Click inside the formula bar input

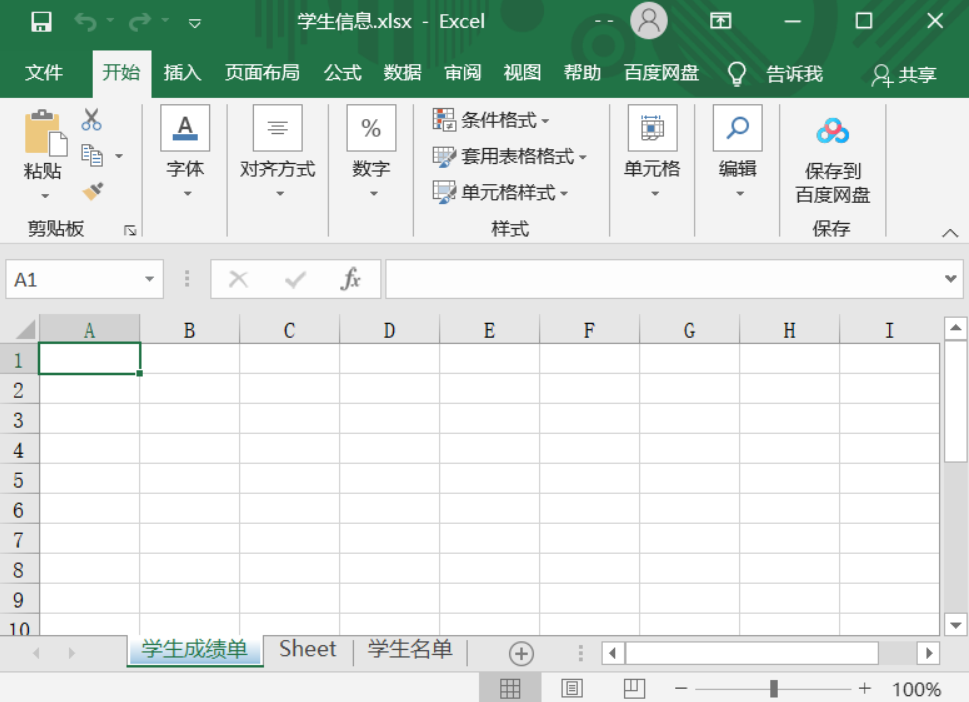(660, 280)
